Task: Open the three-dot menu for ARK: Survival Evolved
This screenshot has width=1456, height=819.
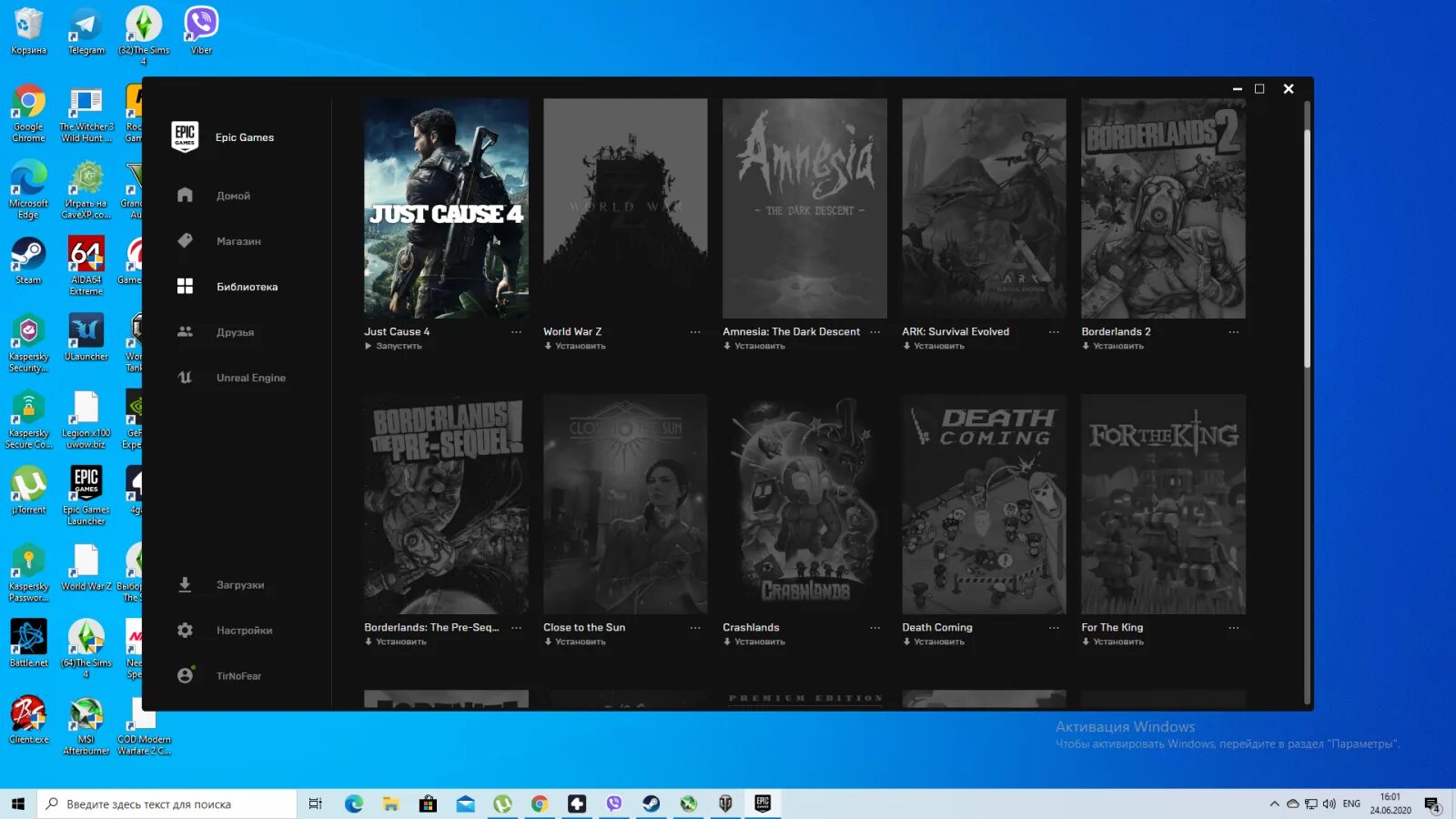Action: point(1054,332)
